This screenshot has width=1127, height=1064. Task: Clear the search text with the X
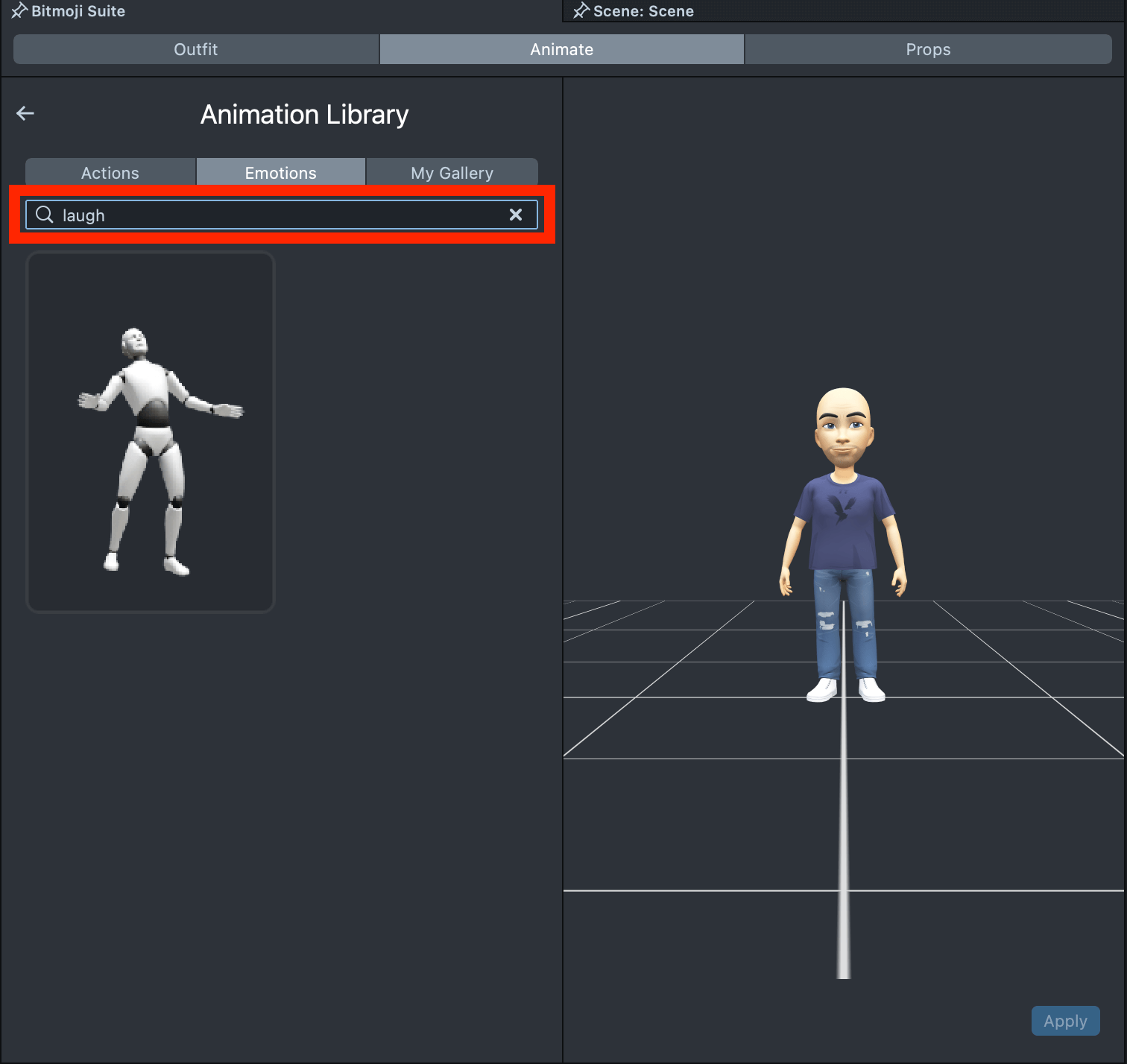click(515, 215)
